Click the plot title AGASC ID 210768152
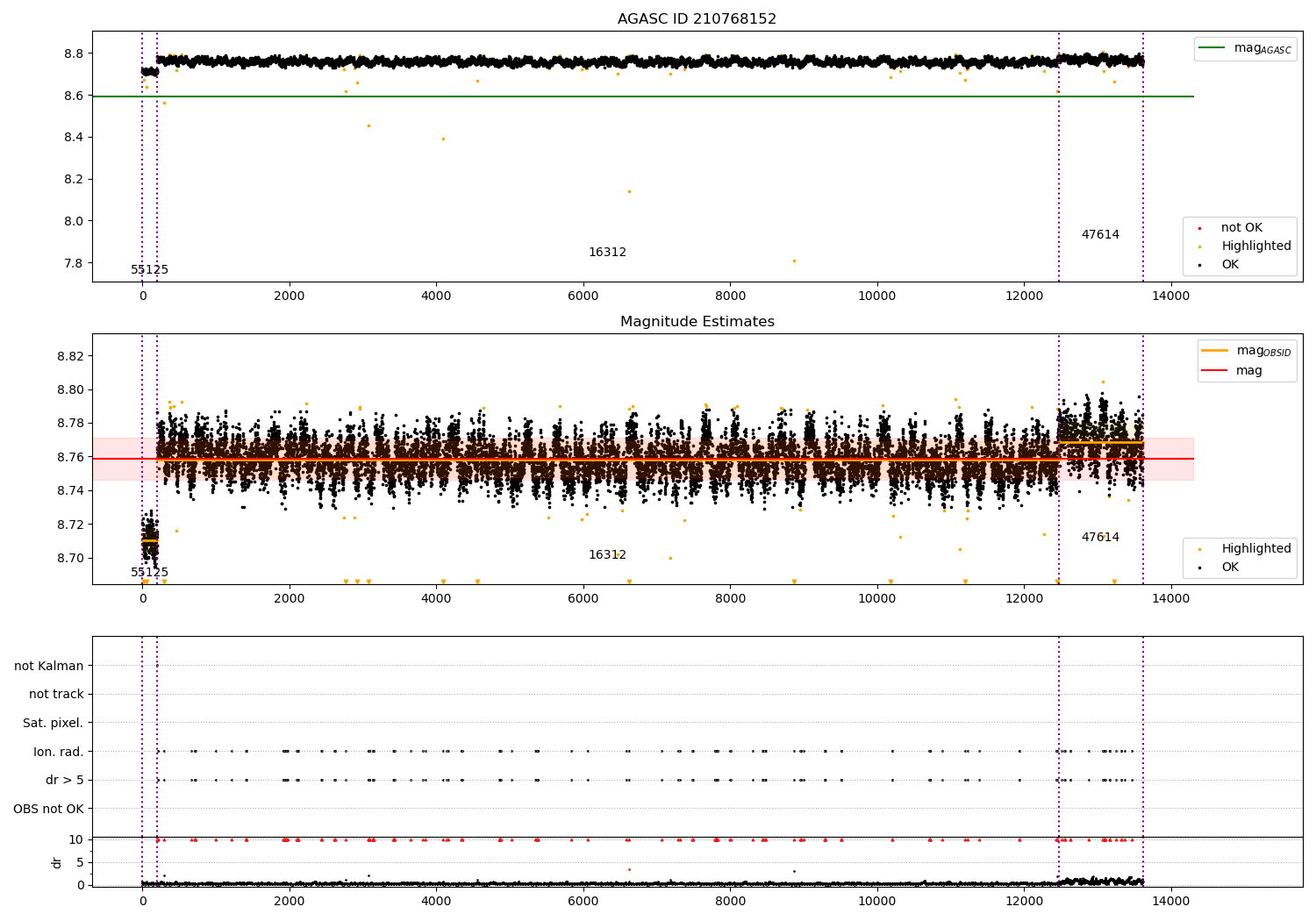 (x=697, y=19)
